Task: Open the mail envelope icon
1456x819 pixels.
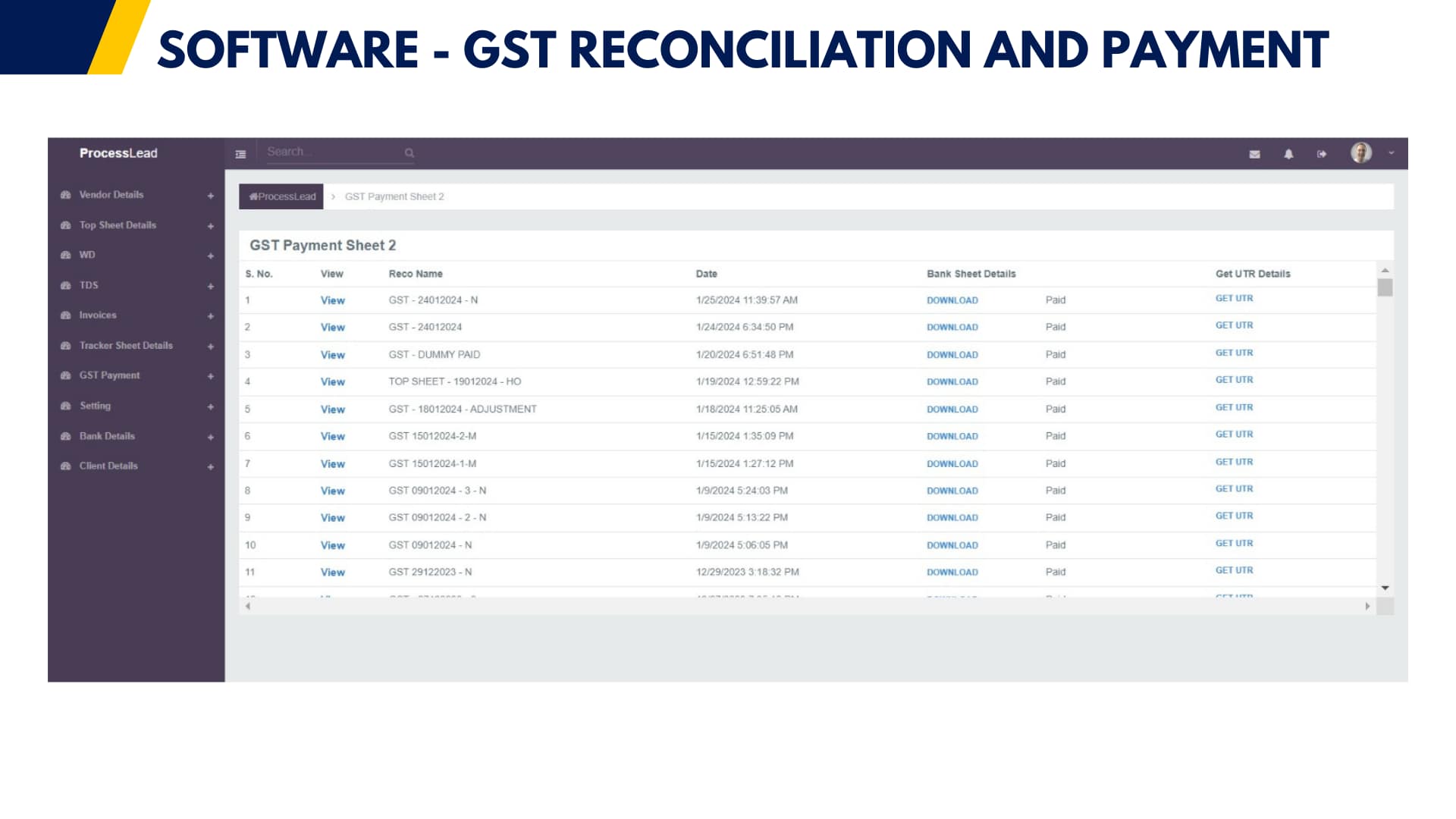Action: pos(1254,154)
